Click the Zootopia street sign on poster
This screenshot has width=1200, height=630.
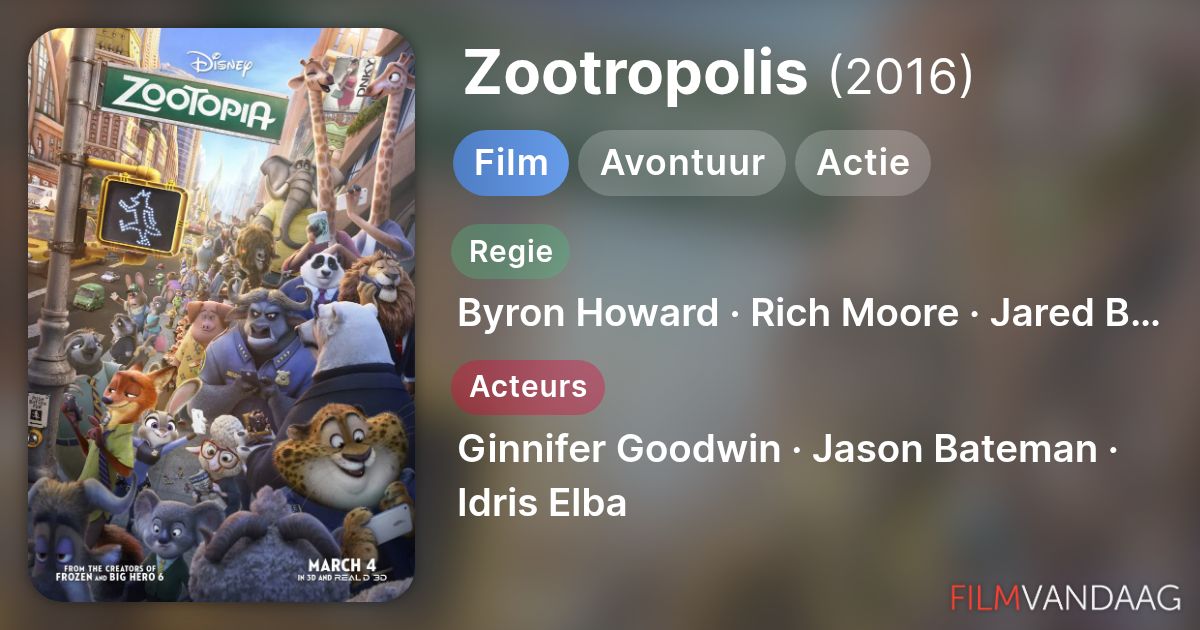[188, 103]
